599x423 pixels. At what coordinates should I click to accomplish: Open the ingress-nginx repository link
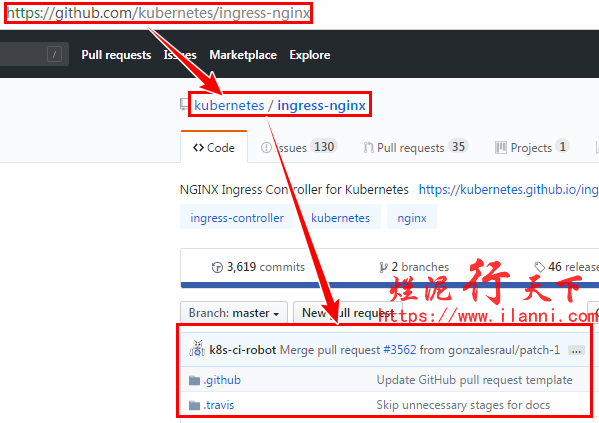point(321,105)
